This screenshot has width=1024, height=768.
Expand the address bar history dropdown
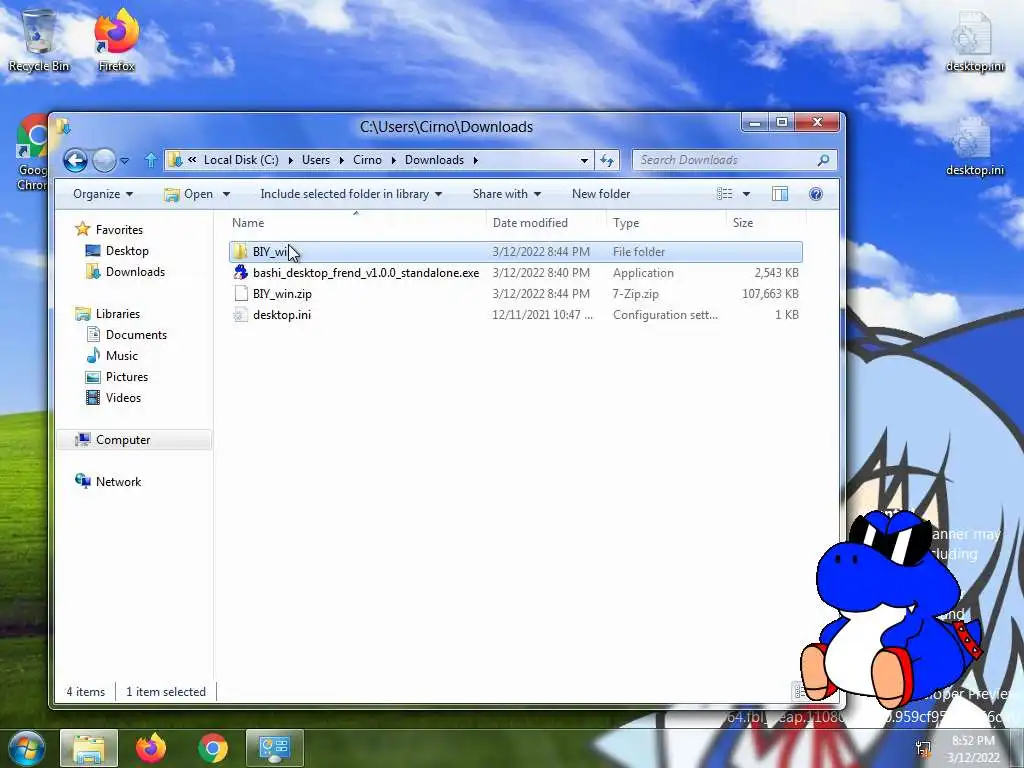[584, 160]
